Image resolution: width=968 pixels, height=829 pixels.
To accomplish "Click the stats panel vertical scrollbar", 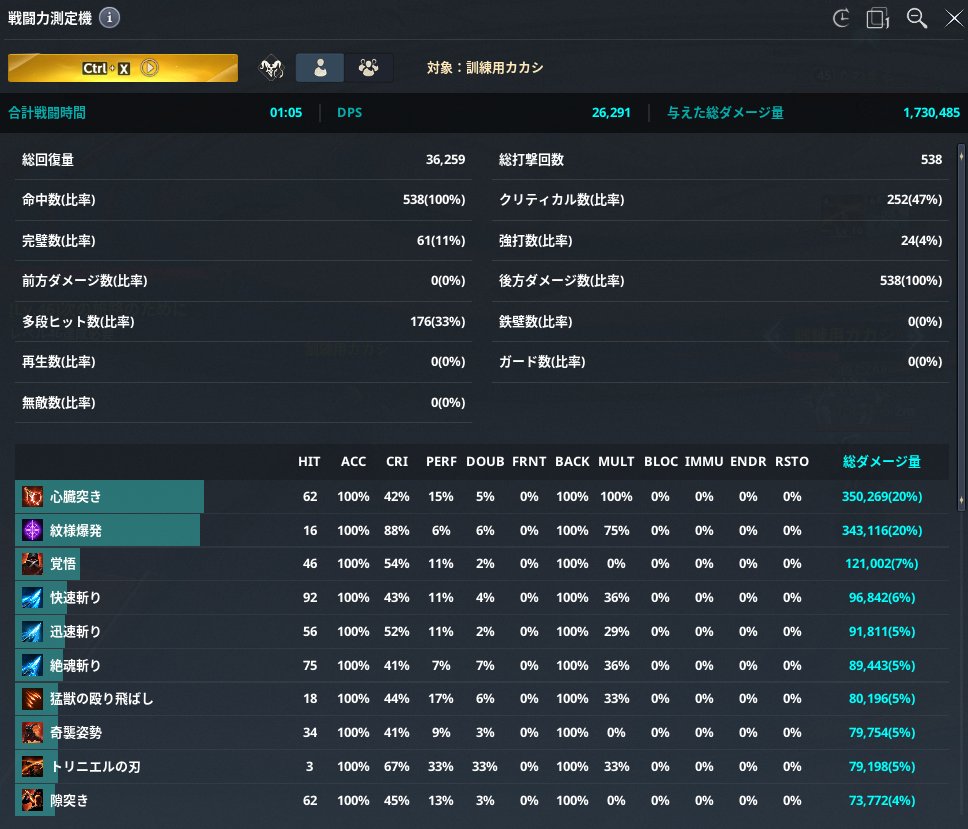I will [x=961, y=327].
